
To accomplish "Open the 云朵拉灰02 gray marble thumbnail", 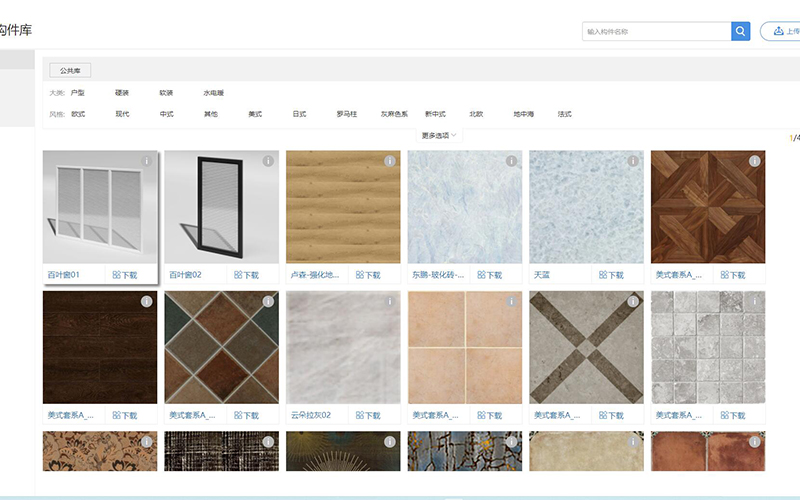I will 343,347.
